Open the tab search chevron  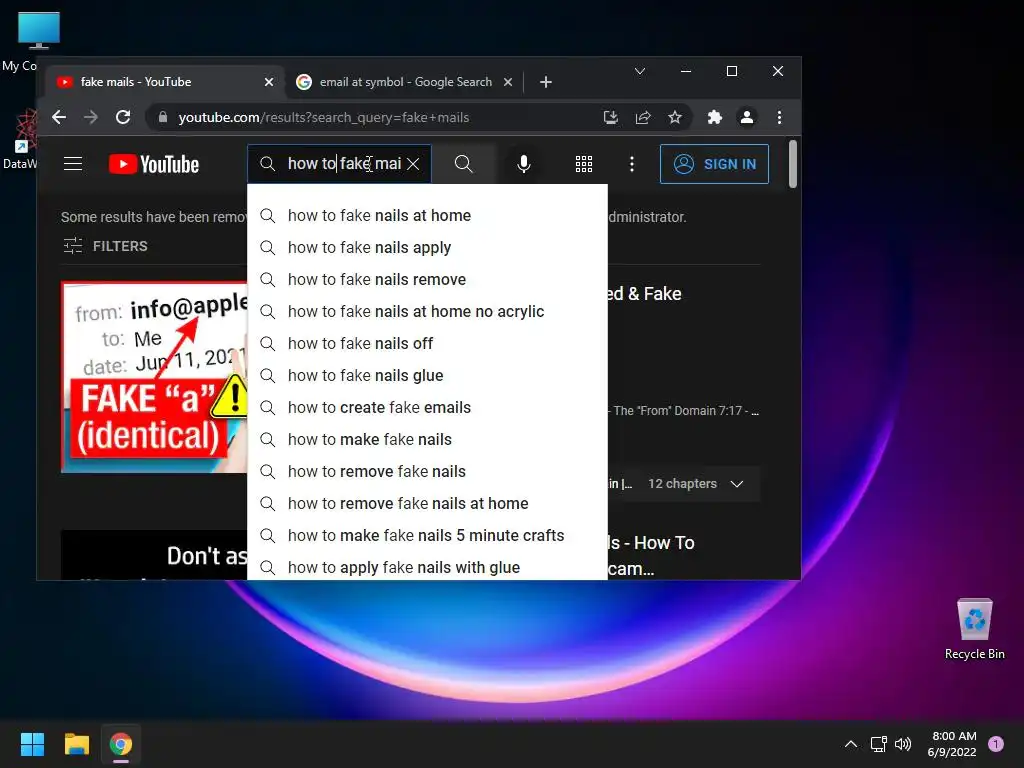[640, 71]
